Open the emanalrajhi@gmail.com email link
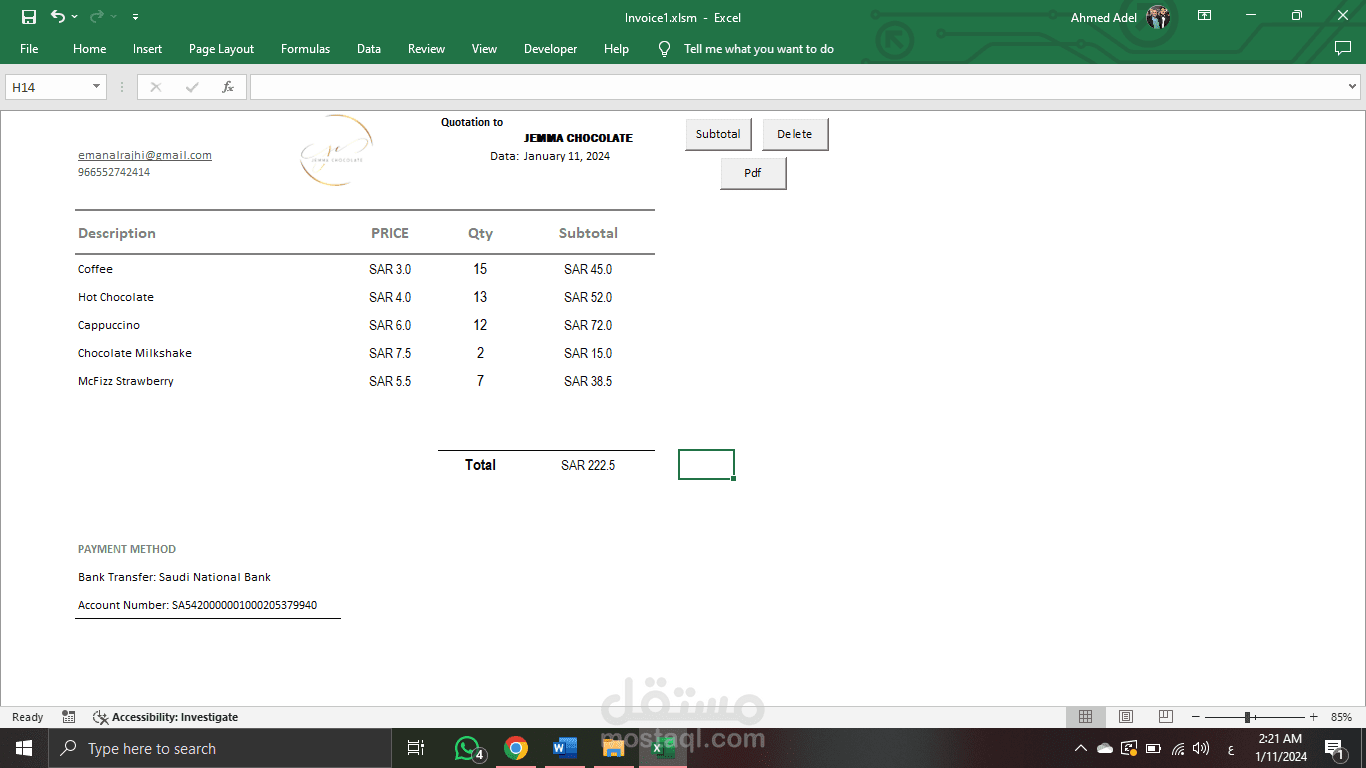The width and height of the screenshot is (1366, 768). coord(145,155)
